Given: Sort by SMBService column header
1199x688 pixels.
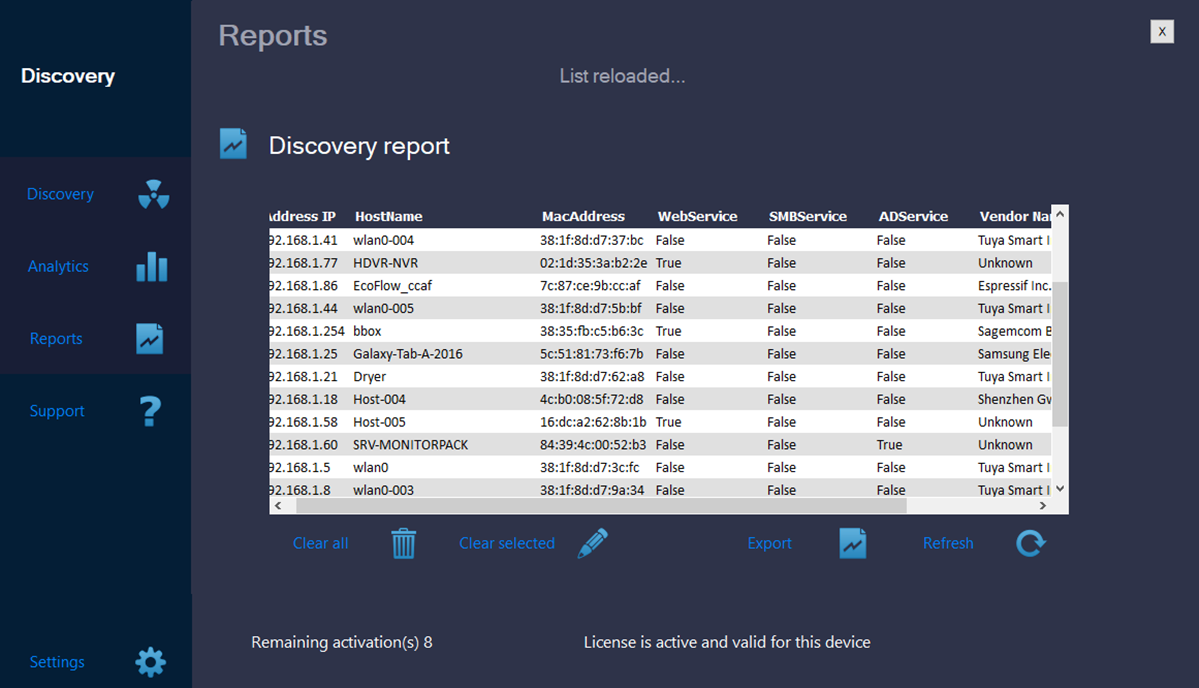Looking at the screenshot, I should coord(807,216).
